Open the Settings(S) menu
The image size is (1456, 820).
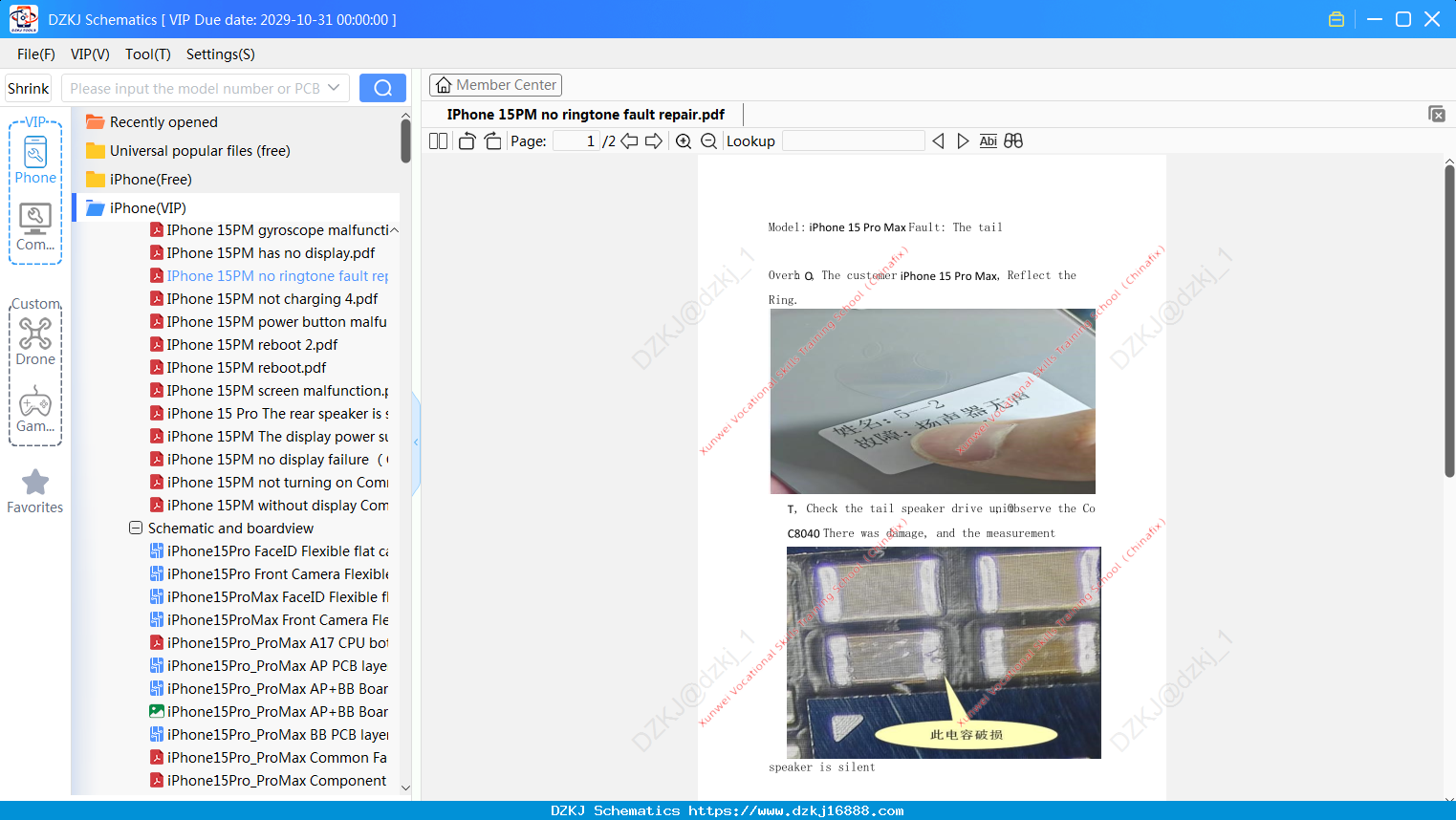coord(221,54)
